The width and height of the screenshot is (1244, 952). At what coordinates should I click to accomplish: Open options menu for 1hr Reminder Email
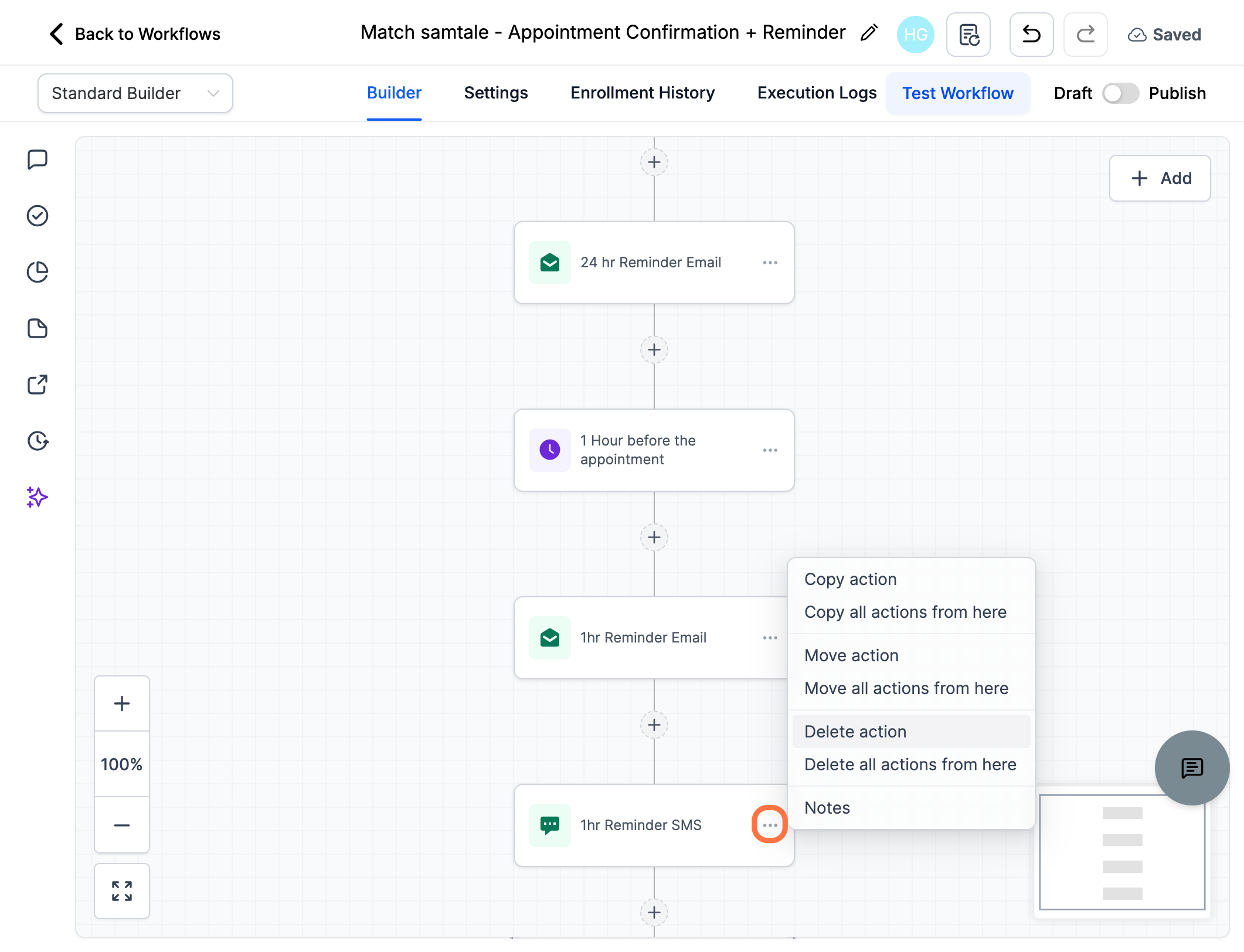(x=770, y=638)
